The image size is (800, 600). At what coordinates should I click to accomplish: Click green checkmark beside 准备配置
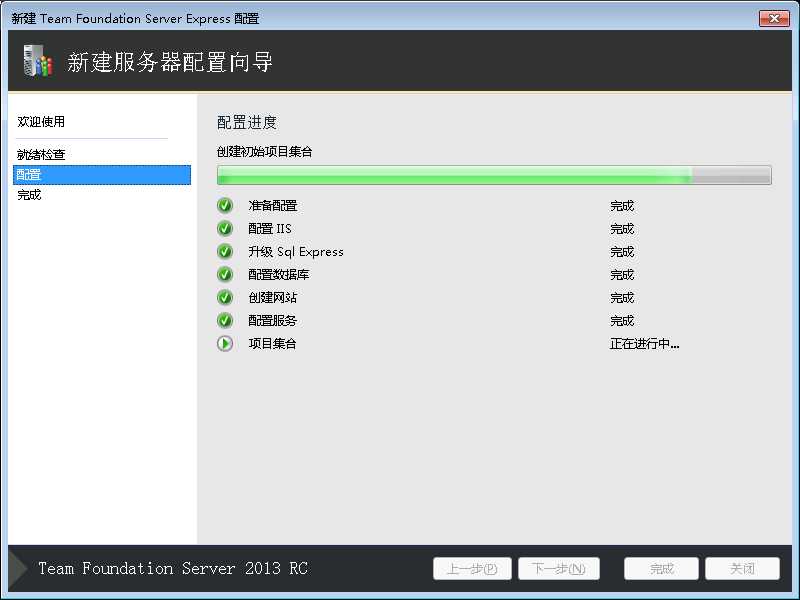225,206
